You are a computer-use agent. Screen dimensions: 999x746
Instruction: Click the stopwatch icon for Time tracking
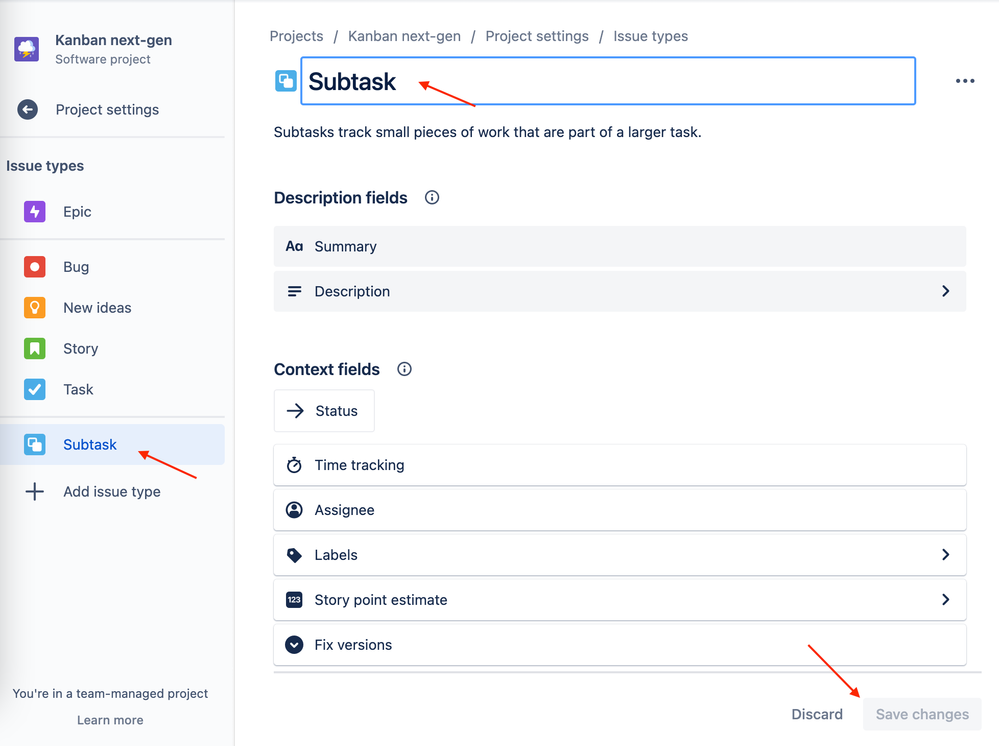(x=294, y=465)
